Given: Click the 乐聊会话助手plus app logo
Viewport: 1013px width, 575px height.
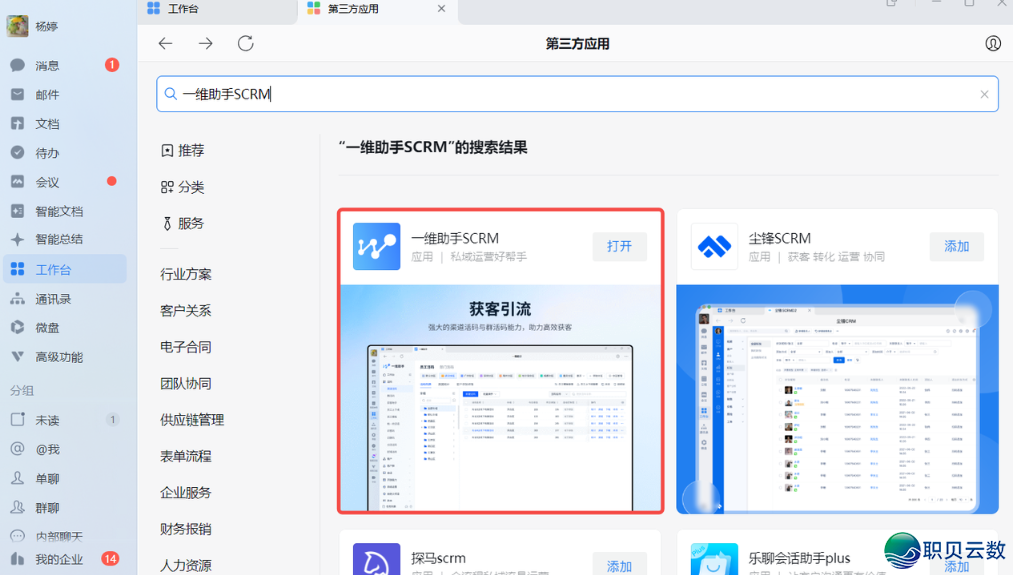Looking at the screenshot, I should (x=714, y=559).
